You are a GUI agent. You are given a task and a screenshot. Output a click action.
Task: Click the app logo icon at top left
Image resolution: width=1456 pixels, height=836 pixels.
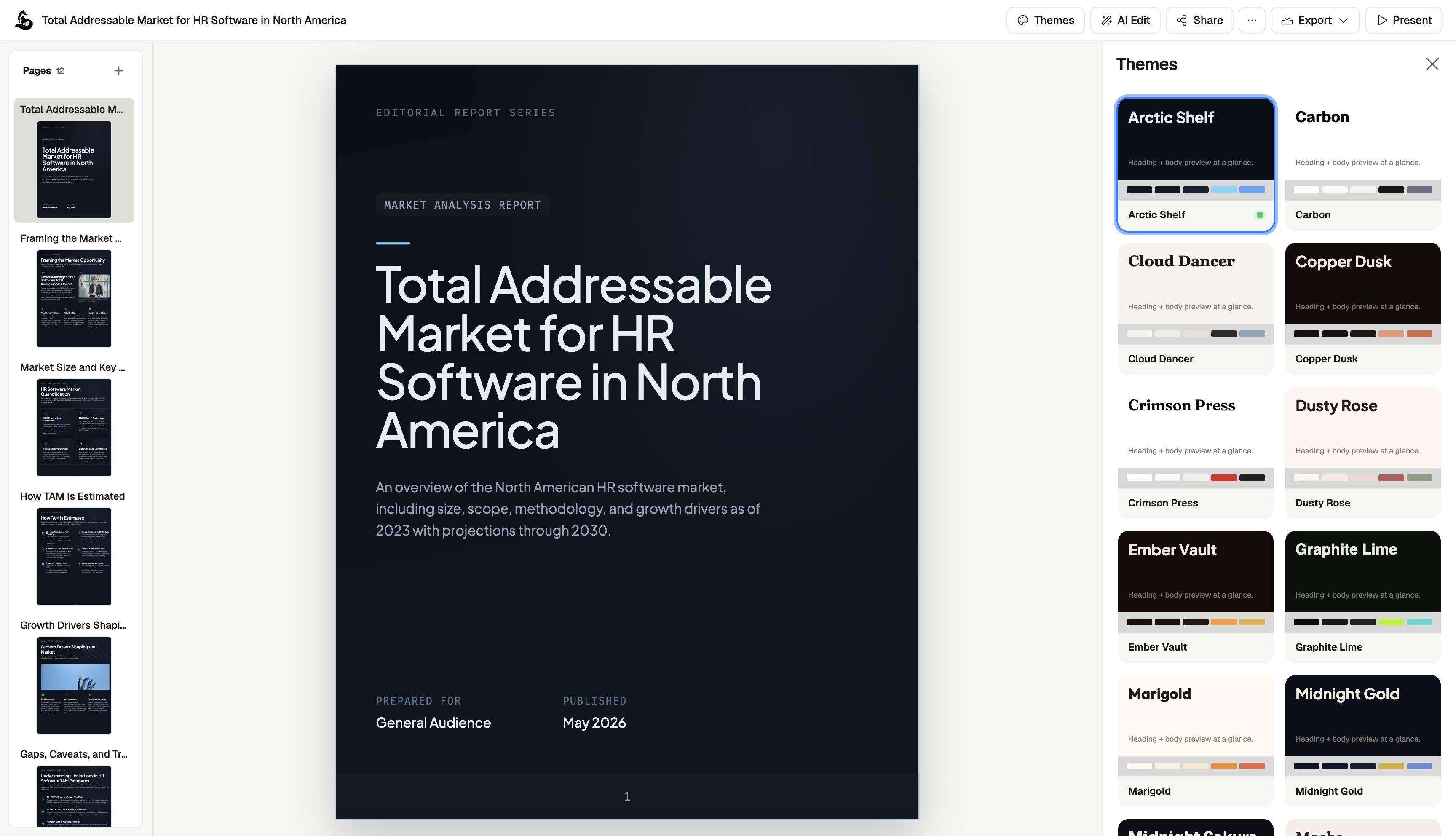[x=24, y=20]
